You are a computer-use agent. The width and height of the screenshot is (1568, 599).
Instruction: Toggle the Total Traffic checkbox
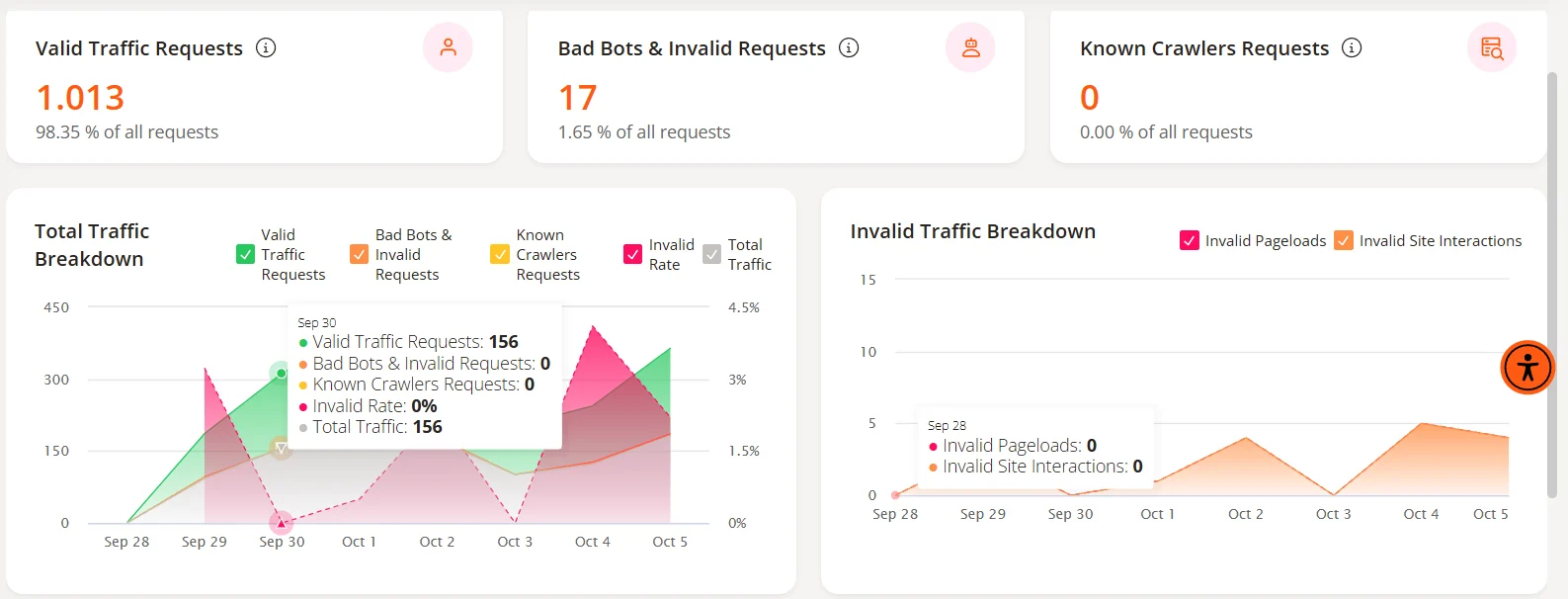click(712, 254)
